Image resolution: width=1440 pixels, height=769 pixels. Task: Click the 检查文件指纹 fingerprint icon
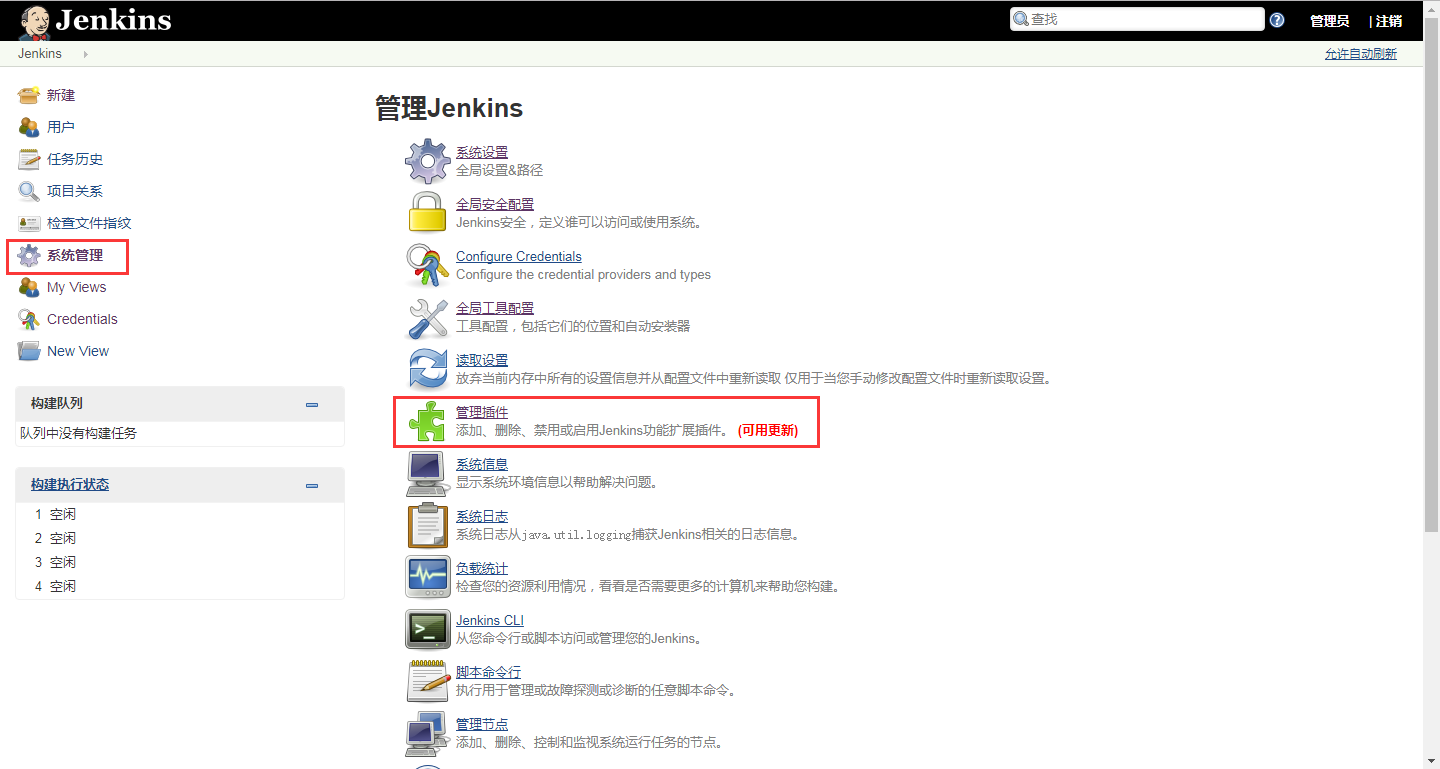[29, 223]
